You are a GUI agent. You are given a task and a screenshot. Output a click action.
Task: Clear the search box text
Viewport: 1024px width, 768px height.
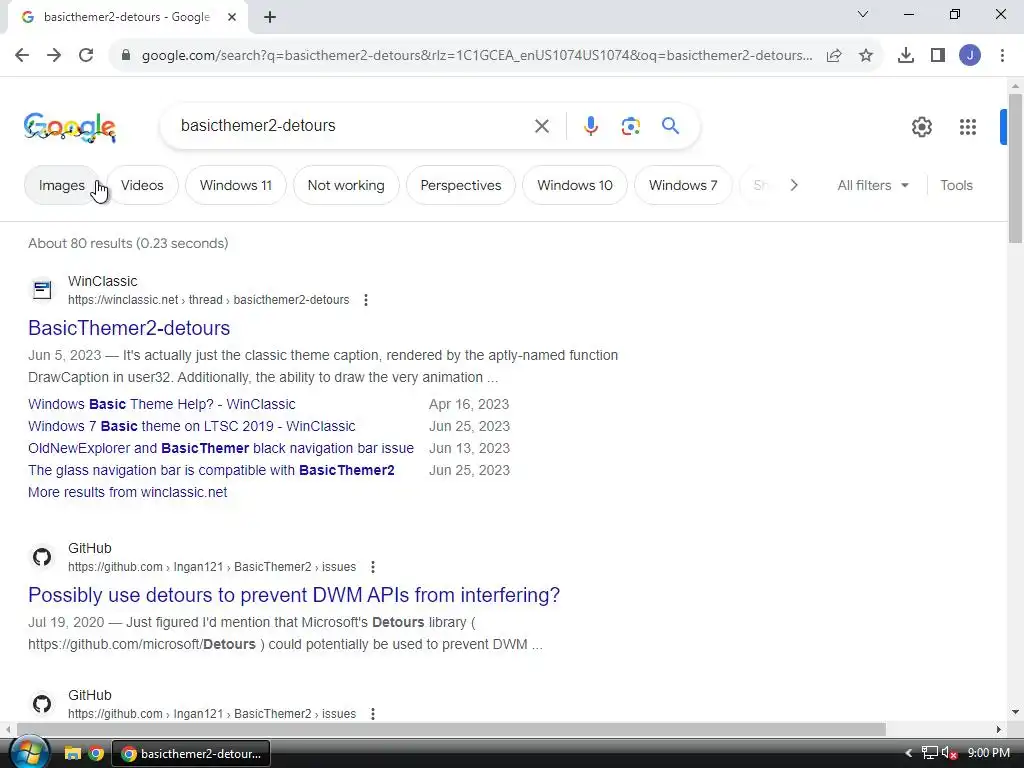point(542,126)
